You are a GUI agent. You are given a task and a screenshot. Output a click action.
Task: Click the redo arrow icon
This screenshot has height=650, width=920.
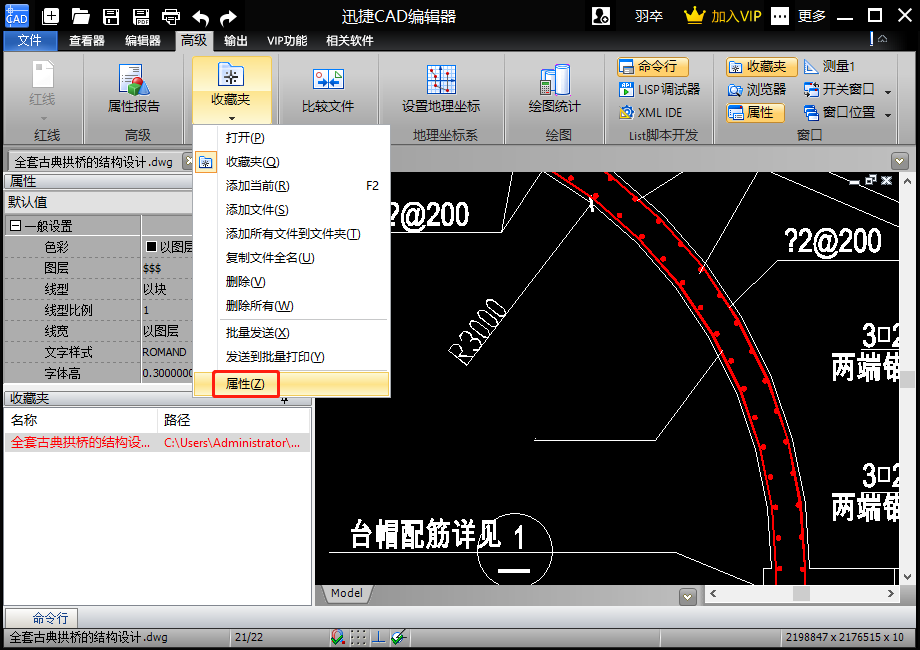click(228, 18)
